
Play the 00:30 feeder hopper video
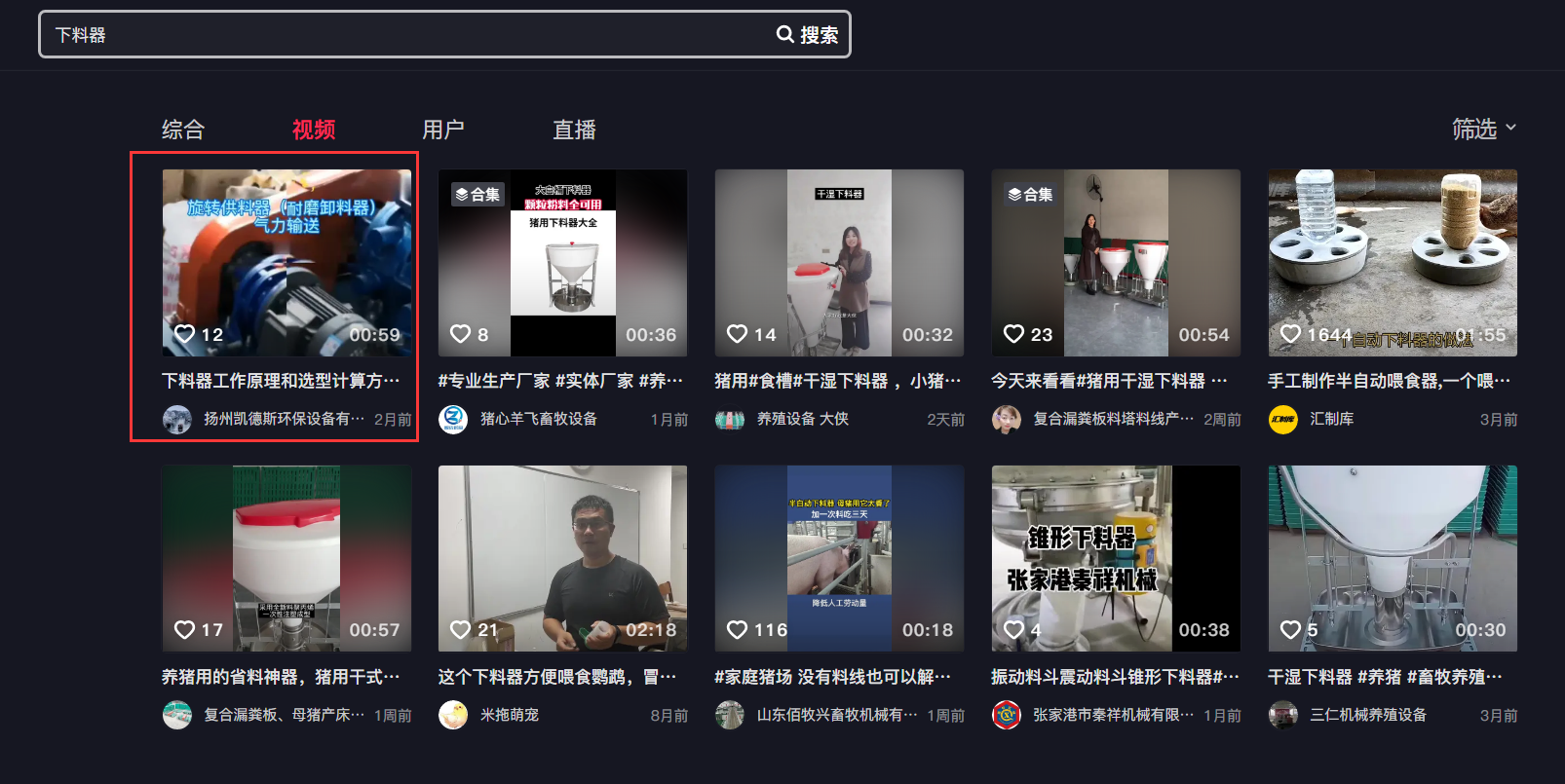1393,558
